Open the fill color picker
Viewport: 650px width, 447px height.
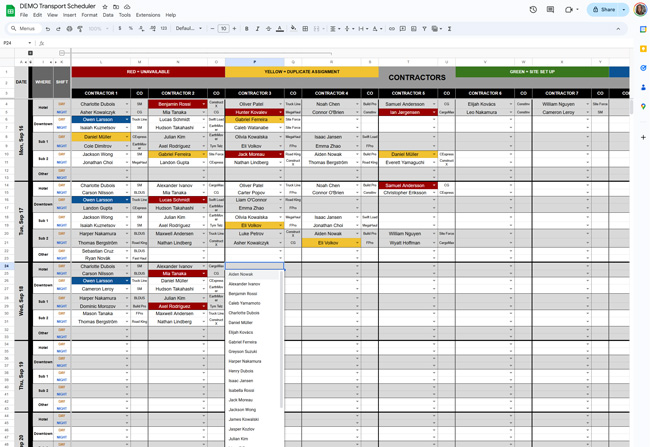pyautogui.click(x=293, y=29)
